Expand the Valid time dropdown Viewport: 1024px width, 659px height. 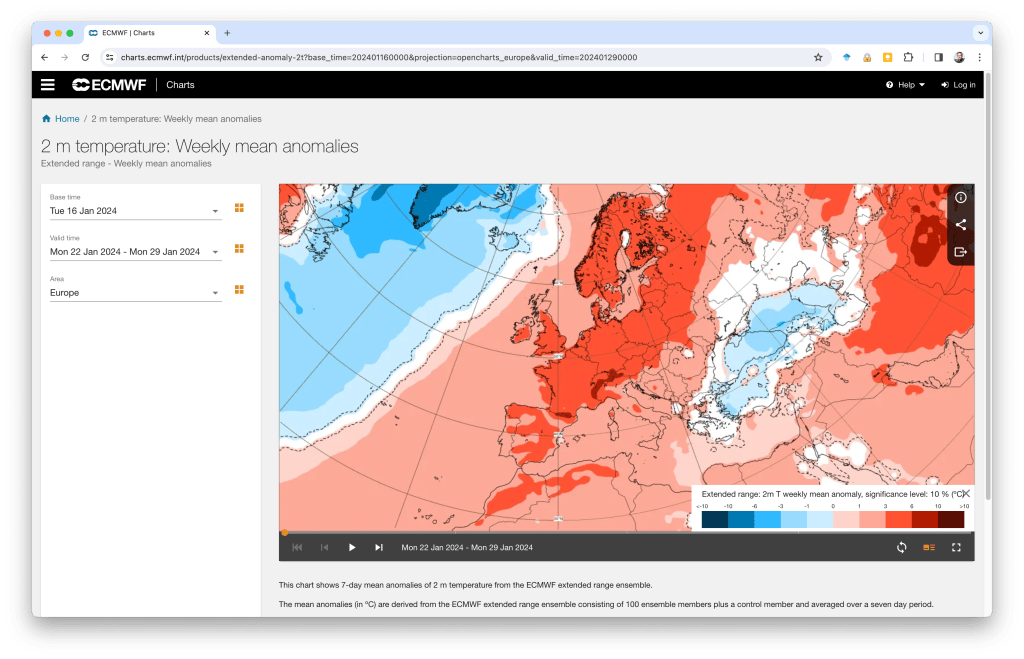pos(215,253)
